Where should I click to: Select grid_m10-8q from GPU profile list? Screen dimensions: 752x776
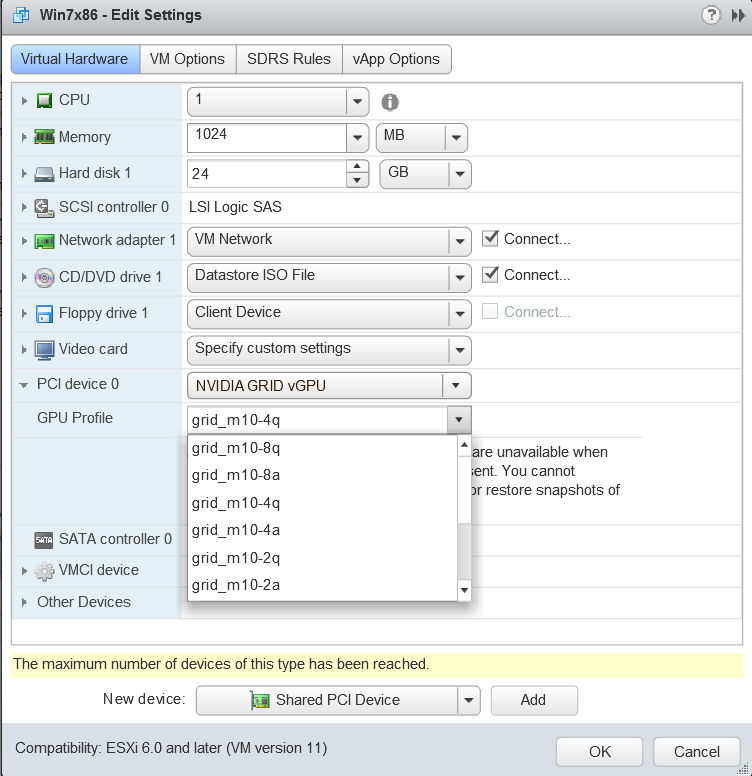[x=236, y=448]
